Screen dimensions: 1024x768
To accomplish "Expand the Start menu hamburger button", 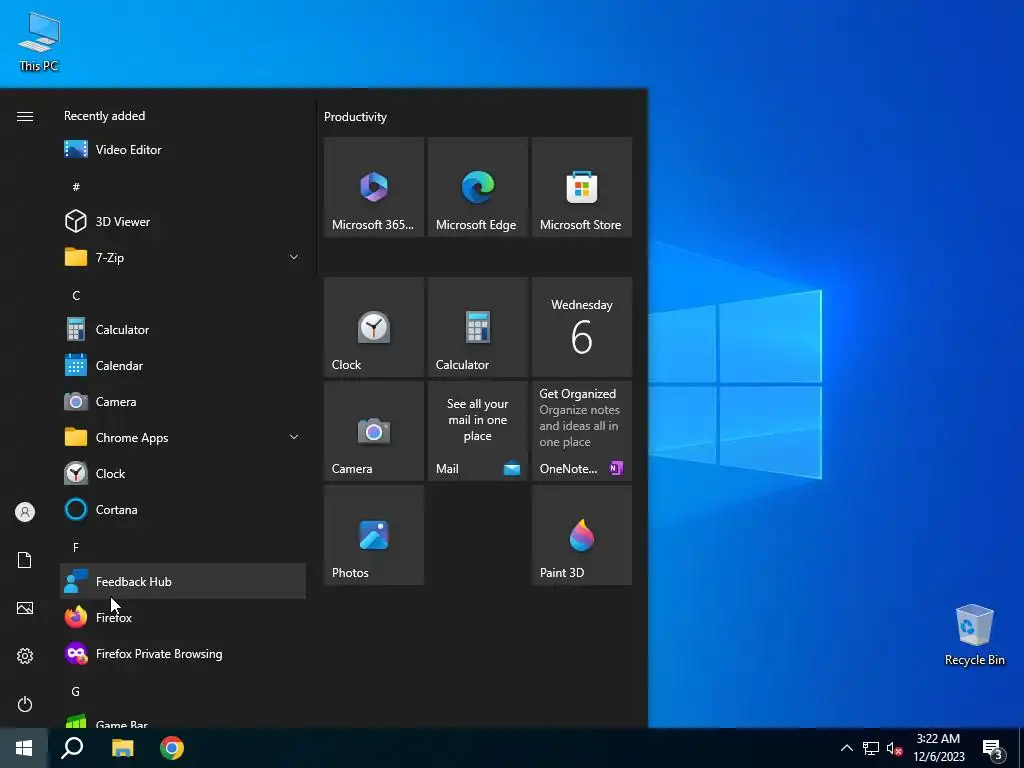I will tap(25, 116).
